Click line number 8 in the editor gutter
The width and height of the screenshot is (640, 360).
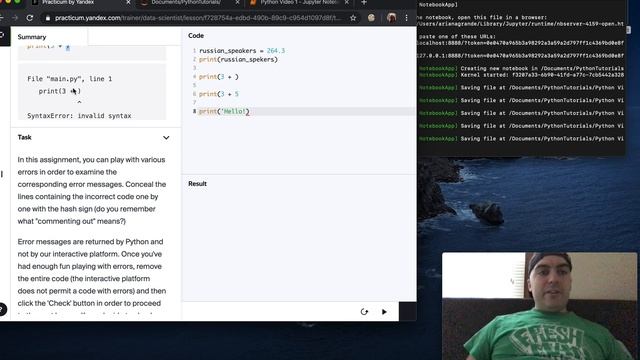[194, 111]
